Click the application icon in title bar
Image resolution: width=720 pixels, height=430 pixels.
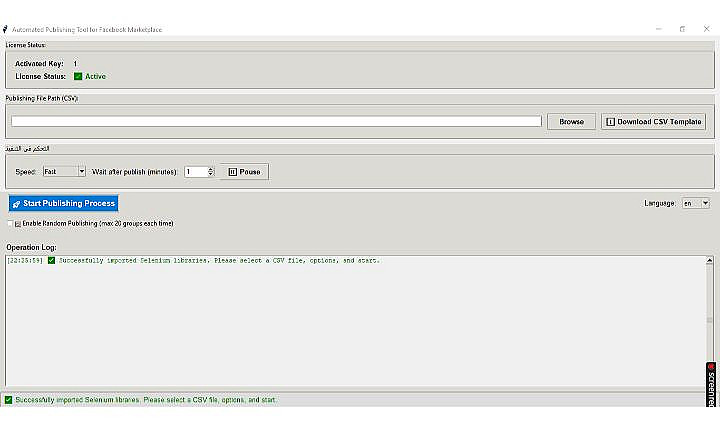[x=5, y=29]
